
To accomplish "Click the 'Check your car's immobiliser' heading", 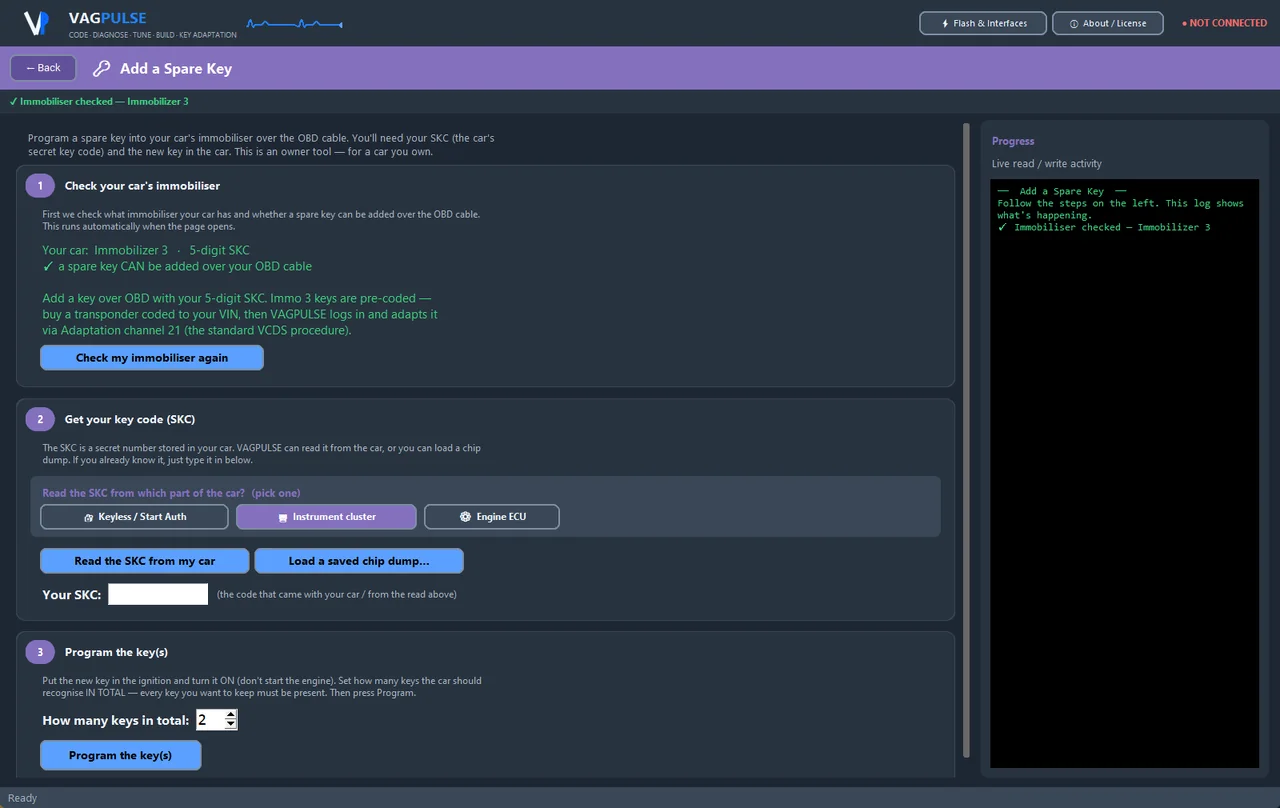I will coord(142,186).
